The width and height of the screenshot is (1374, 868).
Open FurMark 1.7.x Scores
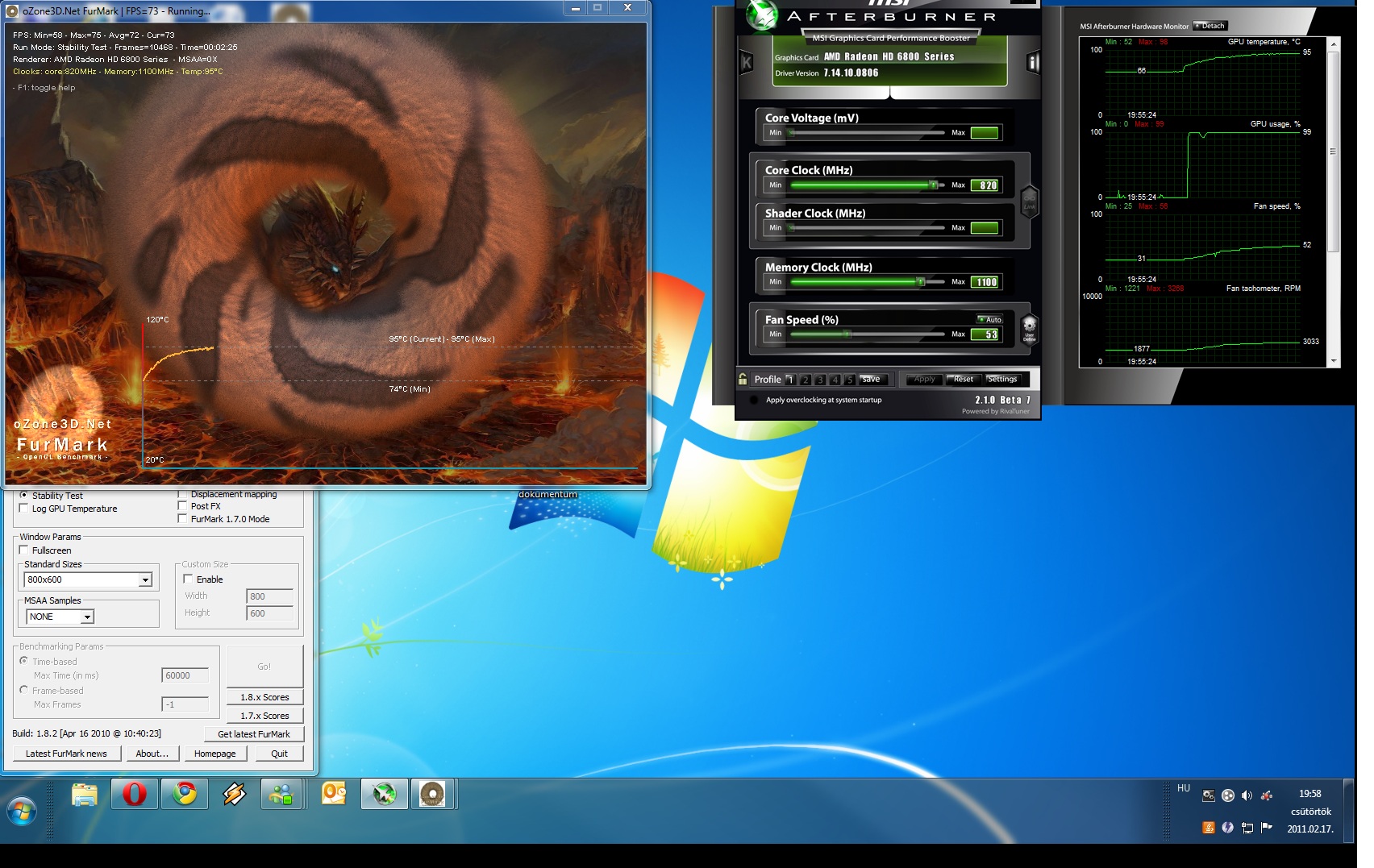point(264,716)
